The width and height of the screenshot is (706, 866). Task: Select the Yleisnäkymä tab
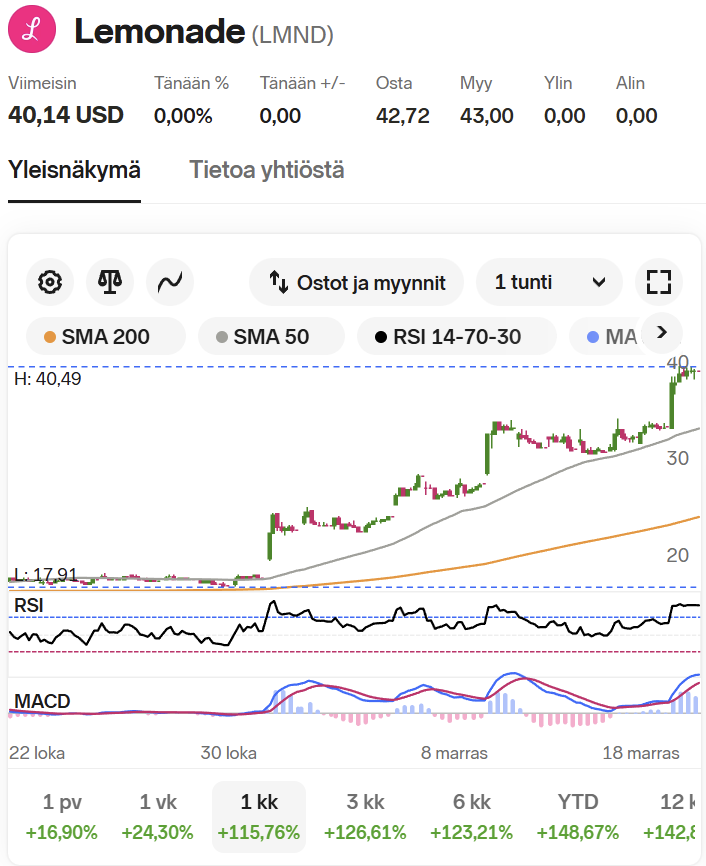(x=74, y=170)
